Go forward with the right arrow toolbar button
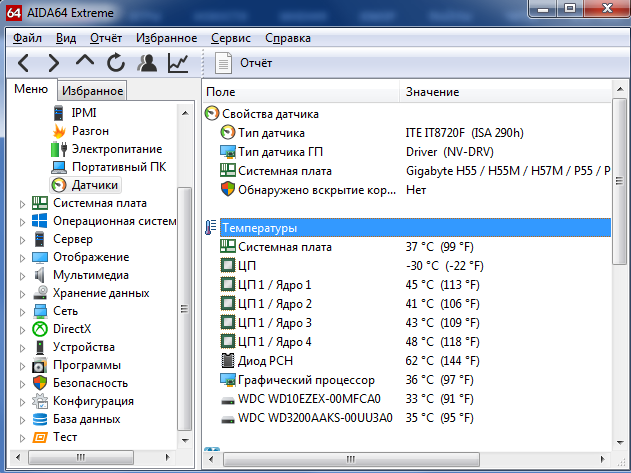This screenshot has width=631, height=473. point(54,63)
